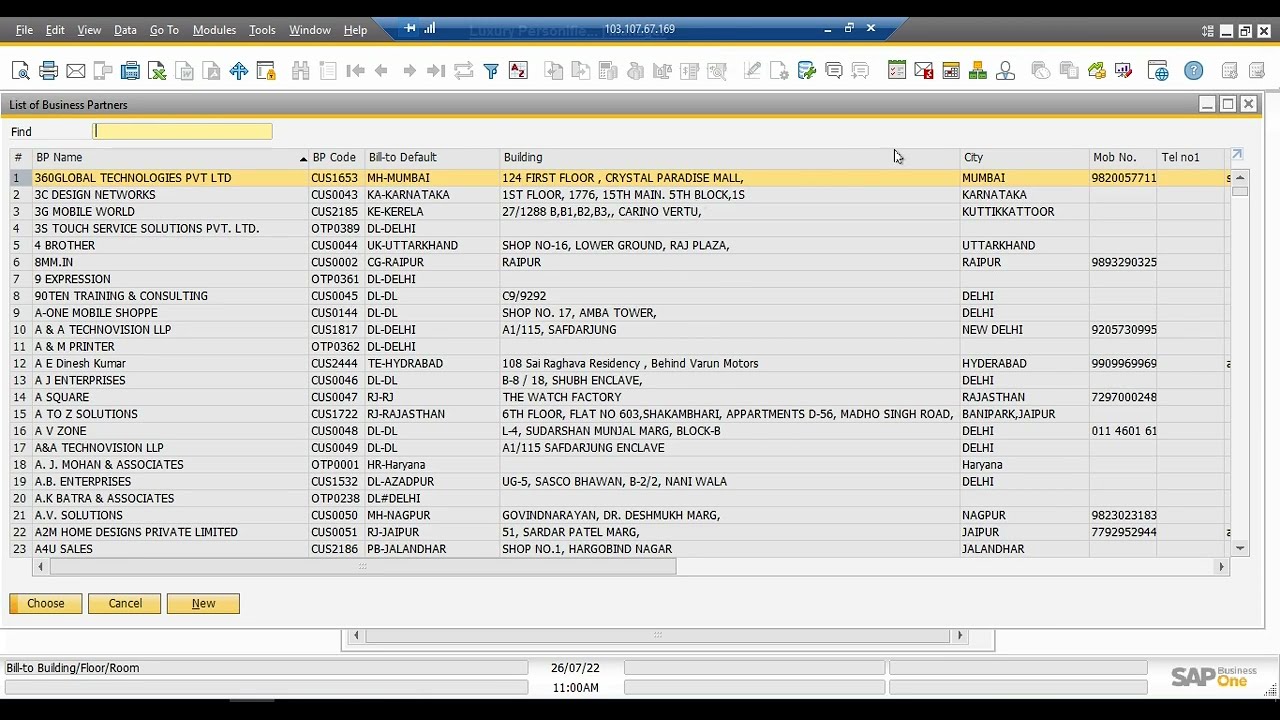Select row A2M HOME DESIGNS PRIVATE LIMITED
This screenshot has height=720, width=1280.
pos(620,532)
